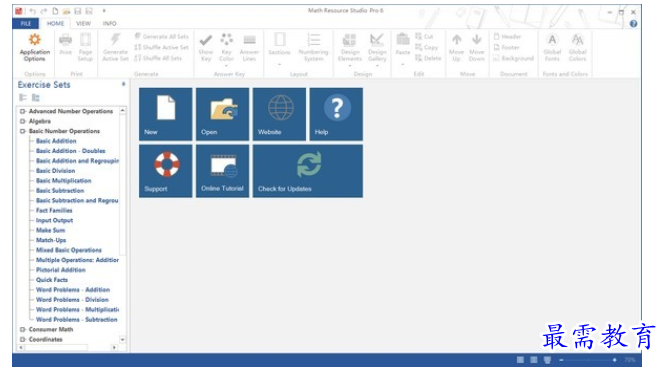Click the Website tile

pos(279,114)
